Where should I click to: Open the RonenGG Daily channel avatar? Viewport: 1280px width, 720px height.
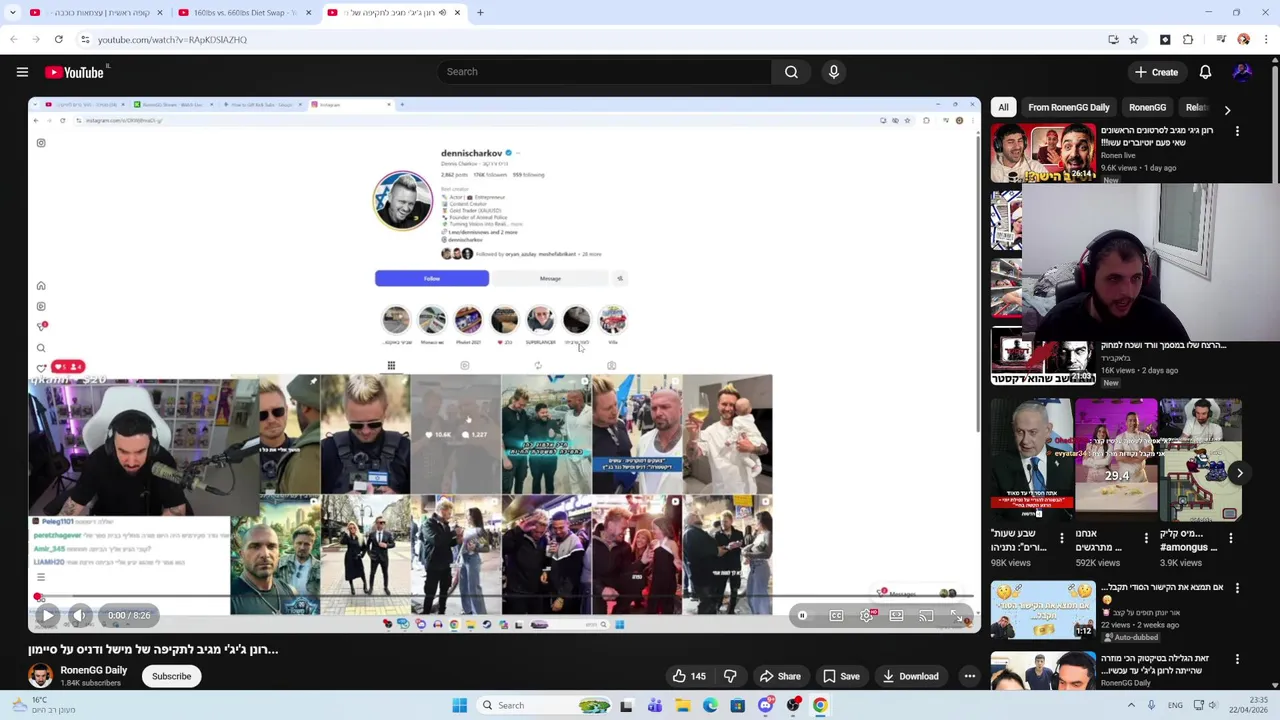[x=40, y=676]
